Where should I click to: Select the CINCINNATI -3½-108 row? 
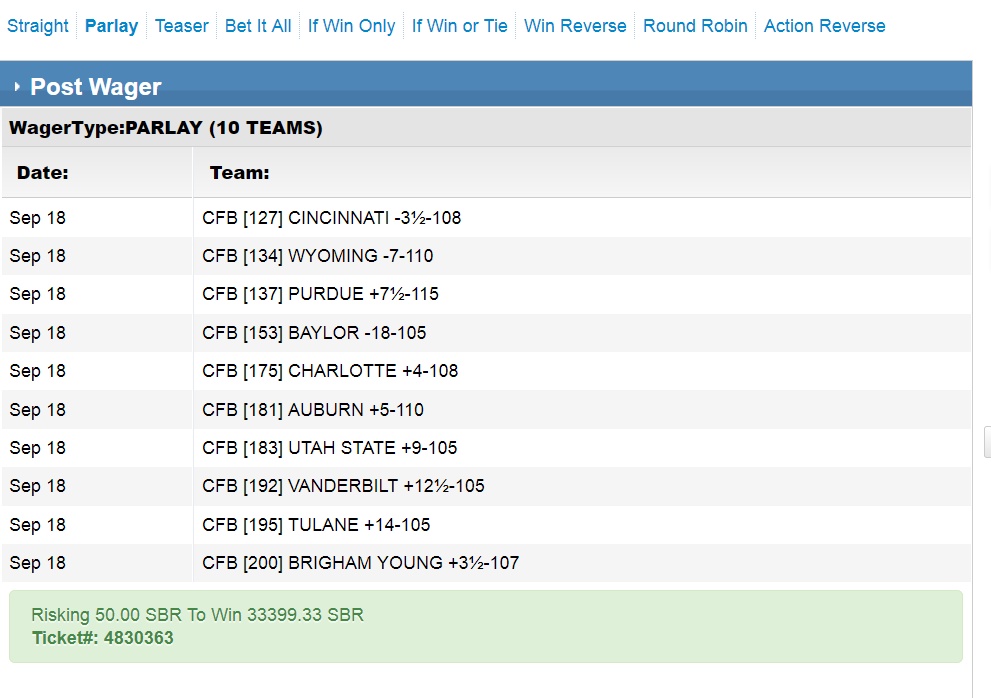tap(487, 217)
